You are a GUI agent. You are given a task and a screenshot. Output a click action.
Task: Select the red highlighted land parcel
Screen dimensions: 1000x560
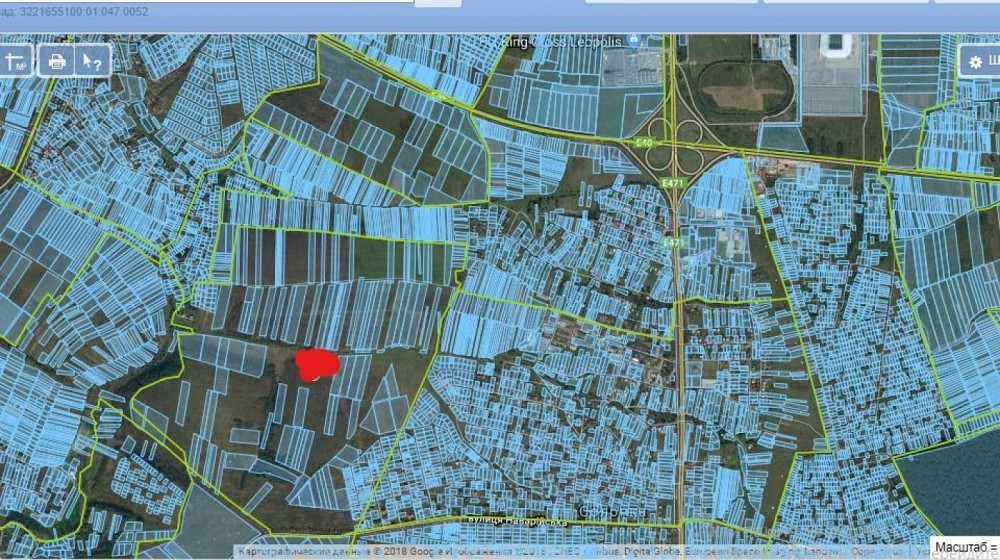pyautogui.click(x=317, y=365)
